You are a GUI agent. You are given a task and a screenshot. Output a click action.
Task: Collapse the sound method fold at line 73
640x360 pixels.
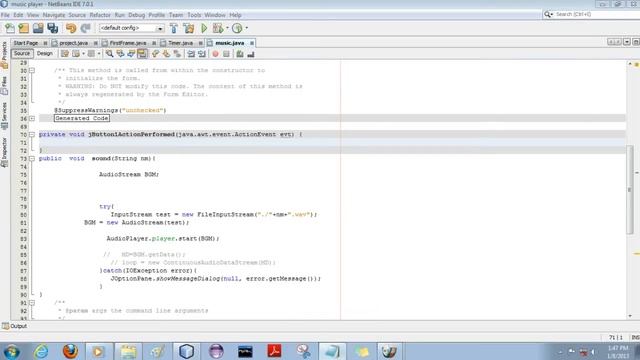32,159
